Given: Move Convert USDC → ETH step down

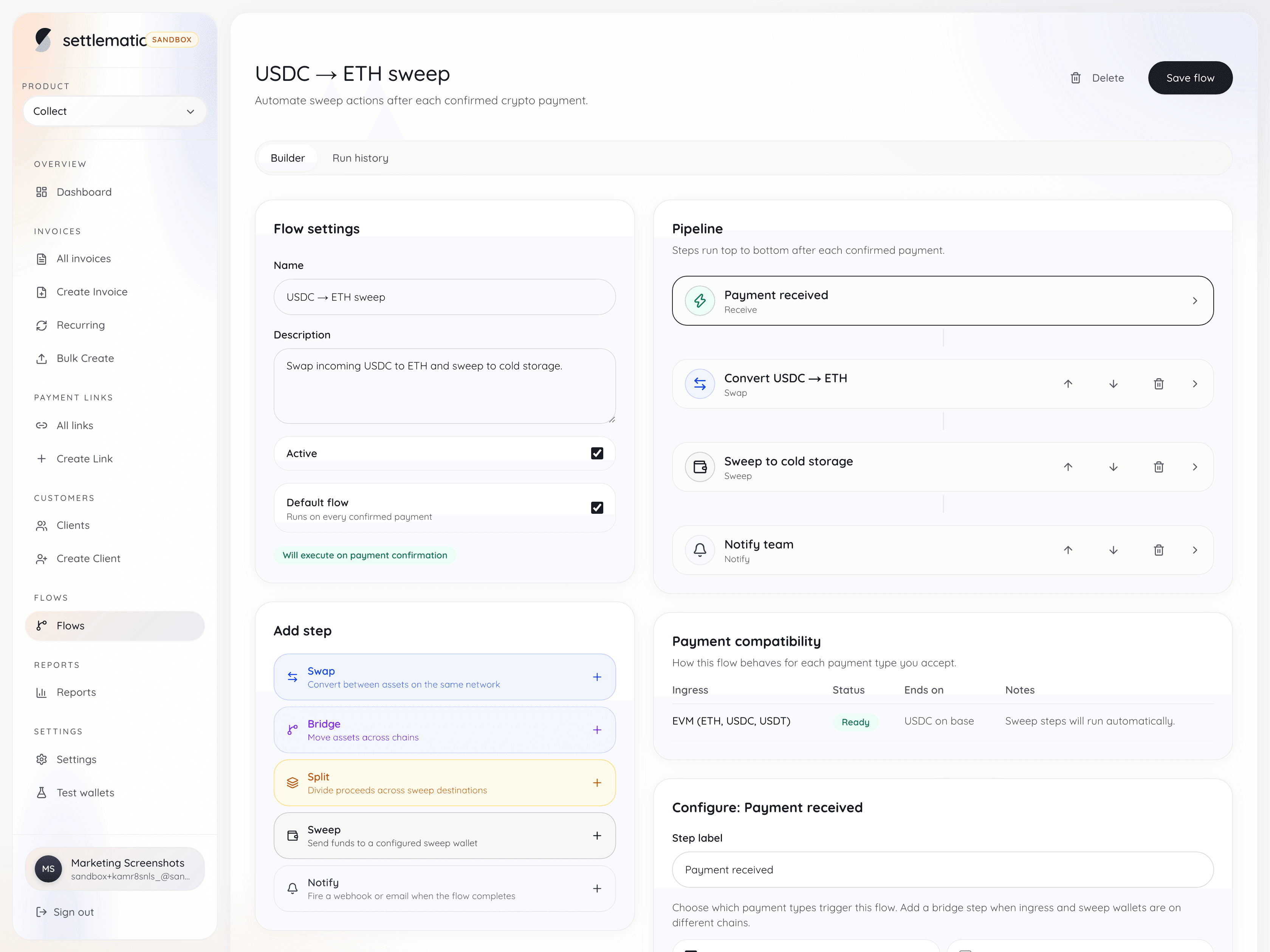Looking at the screenshot, I should coord(1113,384).
